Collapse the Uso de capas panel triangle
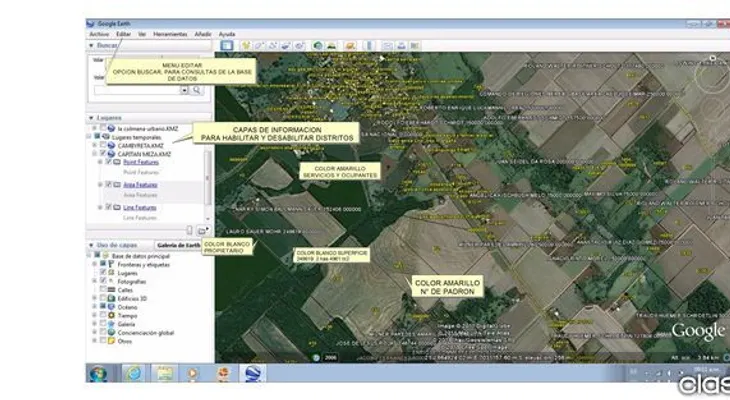730x400 pixels. click(91, 245)
